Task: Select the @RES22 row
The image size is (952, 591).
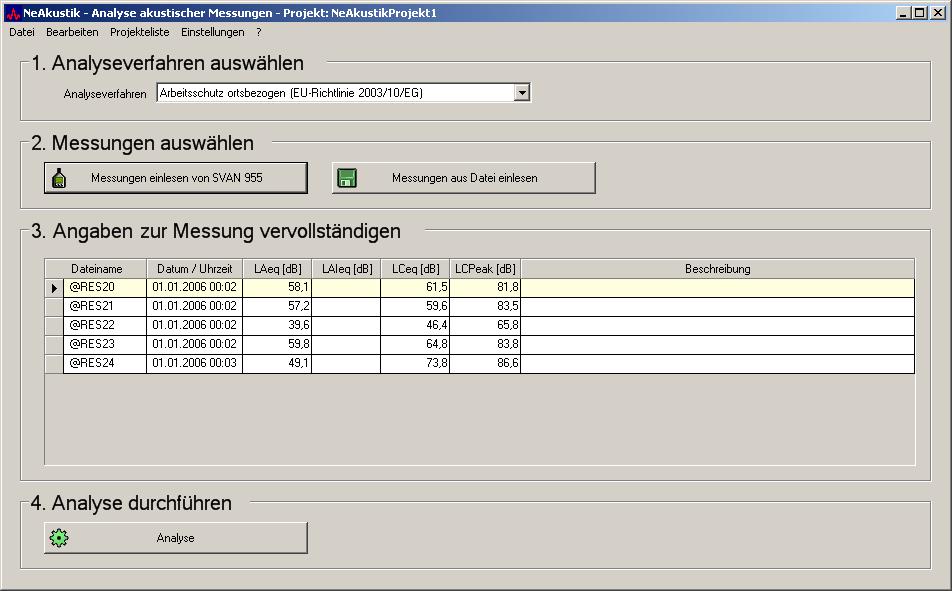Action: pos(104,325)
